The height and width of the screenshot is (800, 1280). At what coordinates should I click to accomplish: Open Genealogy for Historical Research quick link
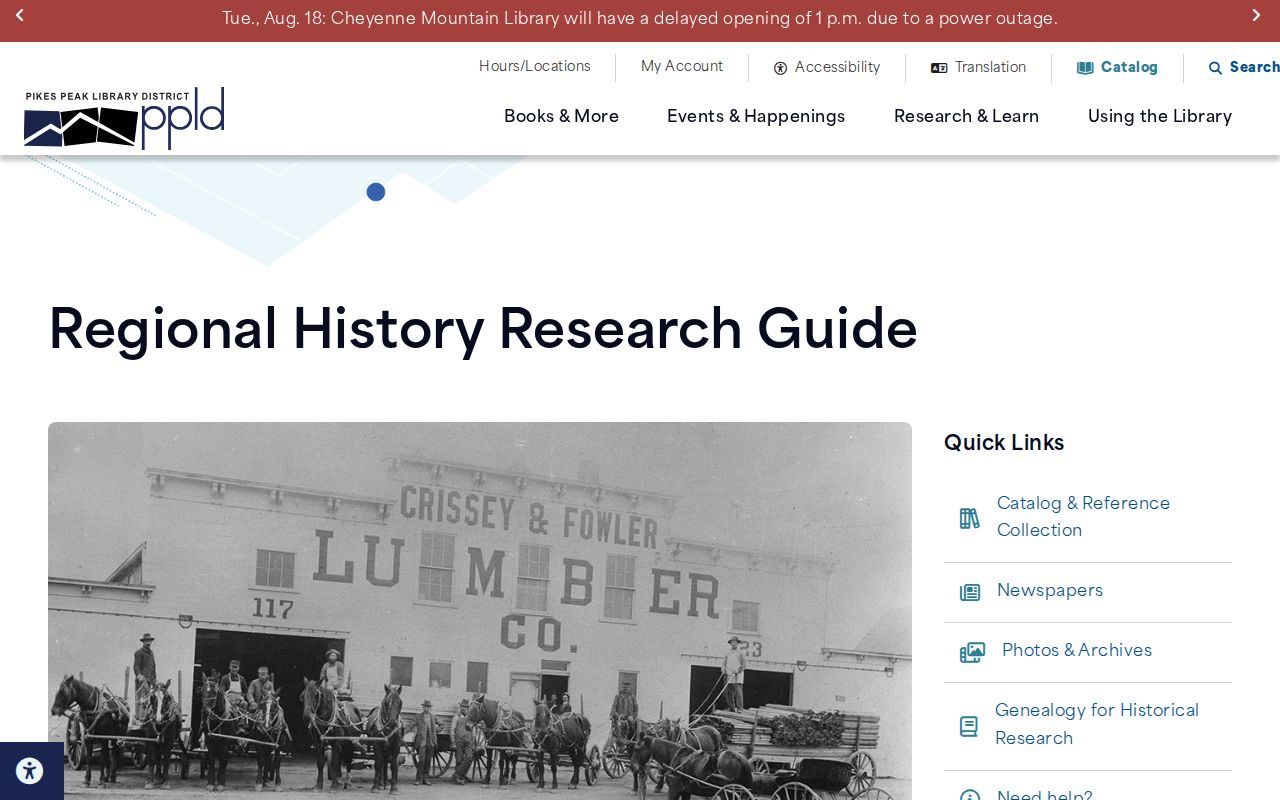(x=1097, y=724)
